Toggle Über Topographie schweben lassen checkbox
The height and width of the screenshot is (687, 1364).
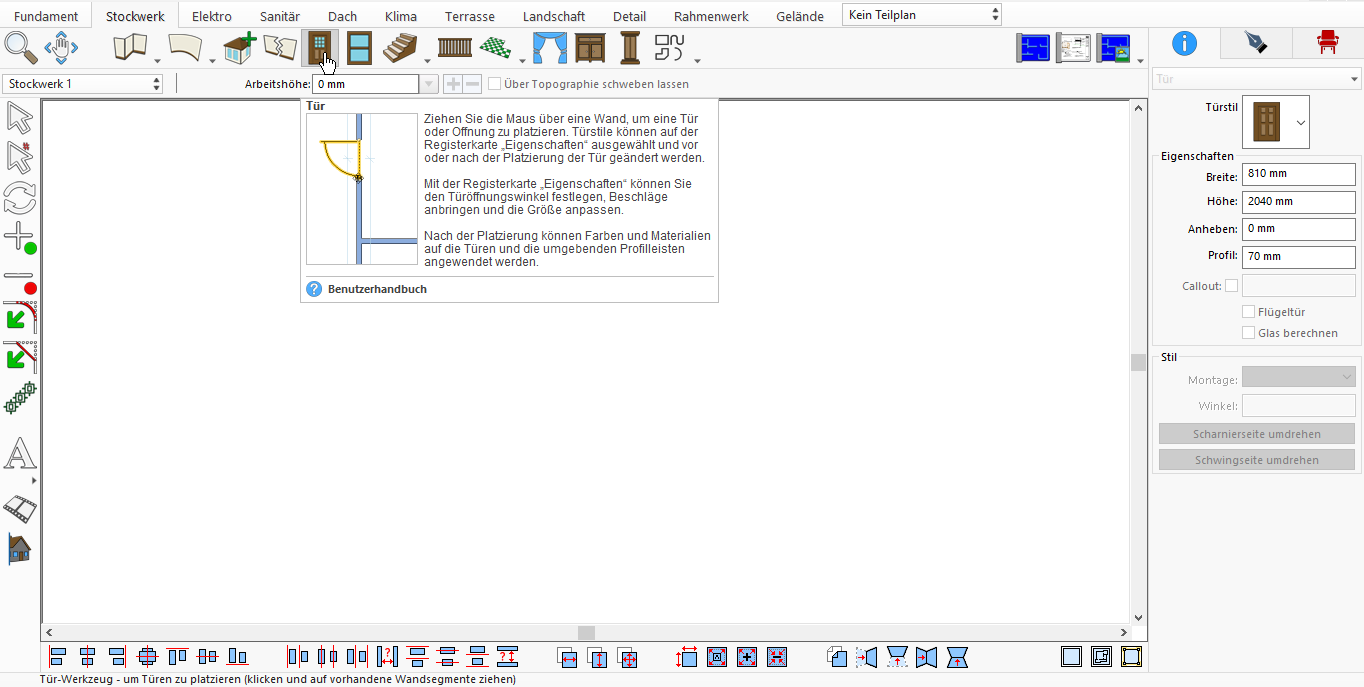pyautogui.click(x=494, y=84)
